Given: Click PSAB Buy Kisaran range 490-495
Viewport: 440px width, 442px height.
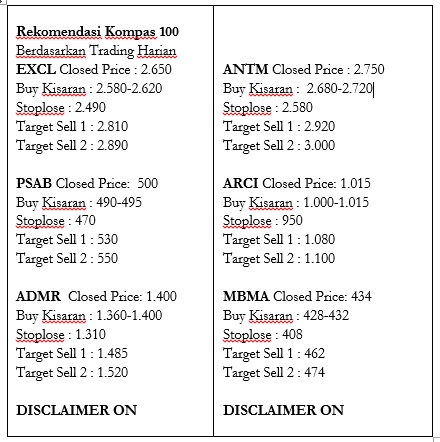Looking at the screenshot, I should click(x=119, y=202).
